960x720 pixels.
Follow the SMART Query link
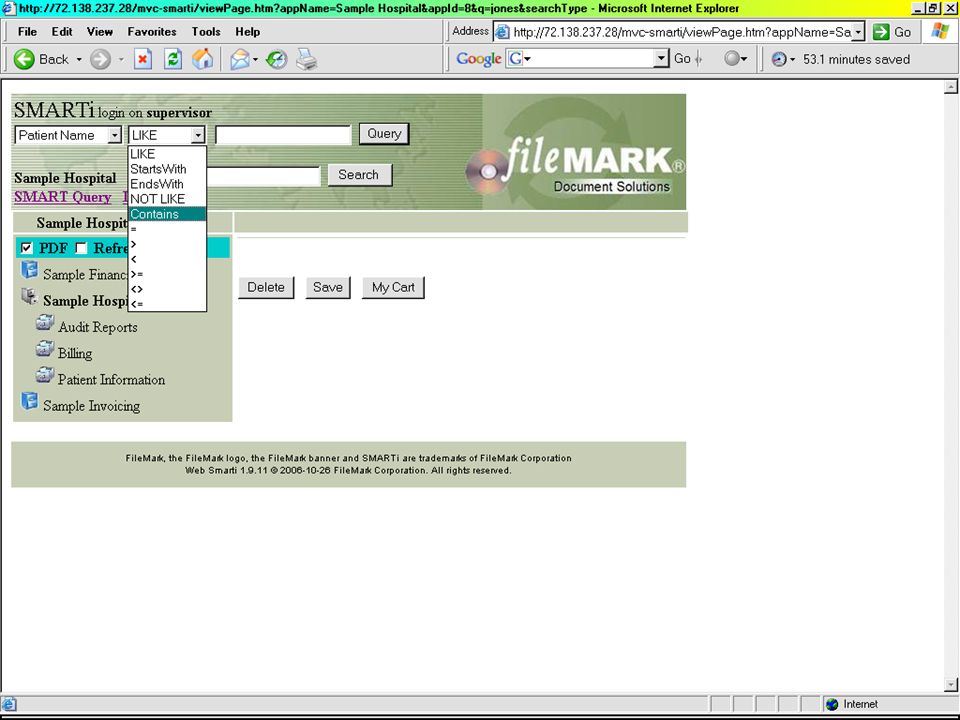pos(62,197)
